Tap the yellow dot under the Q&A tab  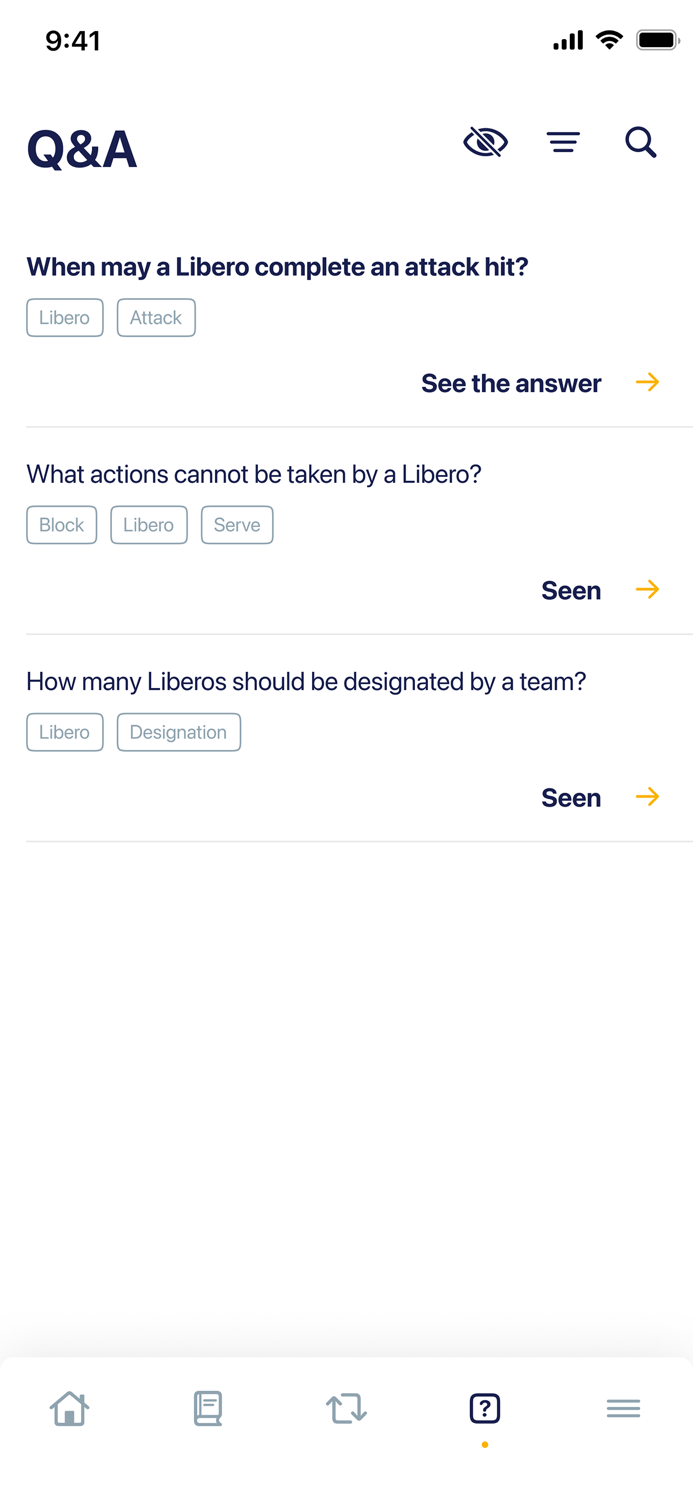click(x=484, y=1443)
